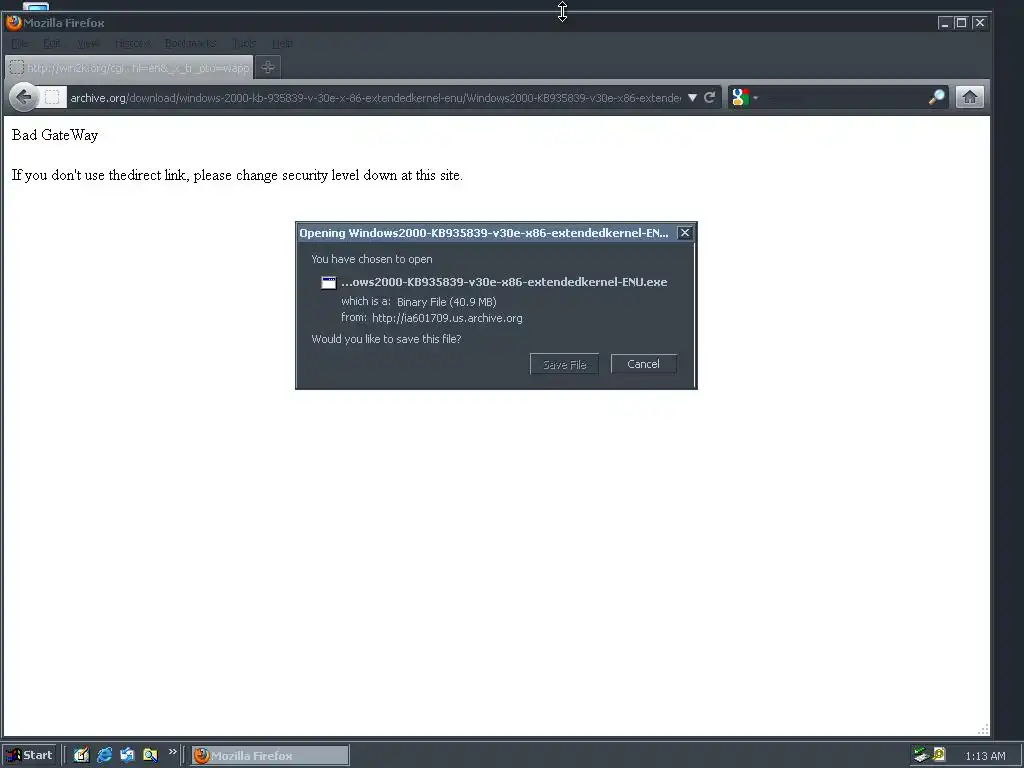Open the Tools menu
The width and height of the screenshot is (1024, 768).
pyautogui.click(x=244, y=43)
